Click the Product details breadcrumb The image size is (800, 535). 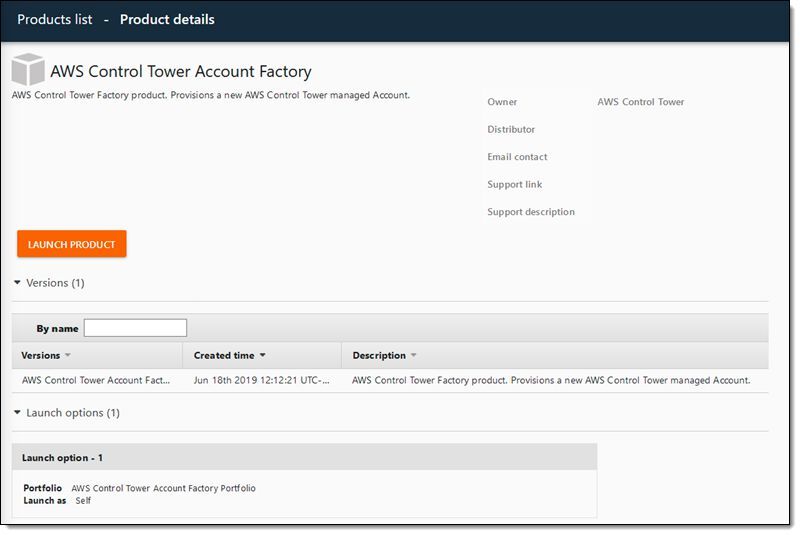click(167, 19)
